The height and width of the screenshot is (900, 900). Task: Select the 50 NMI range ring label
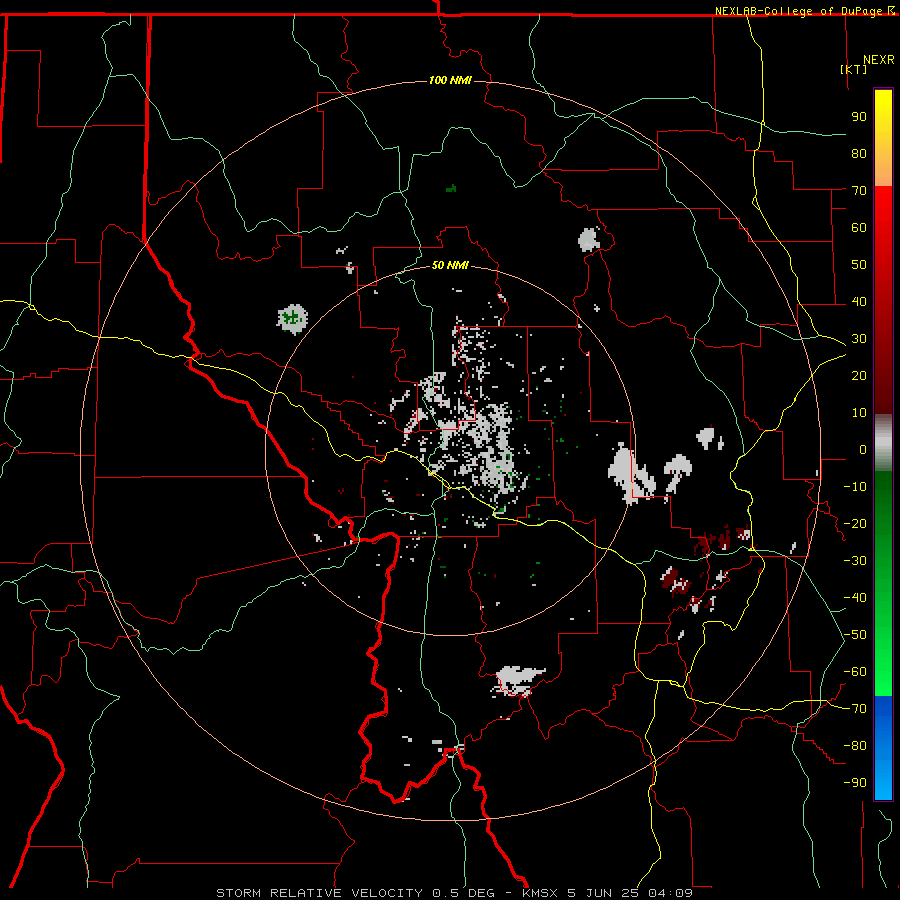tap(450, 265)
